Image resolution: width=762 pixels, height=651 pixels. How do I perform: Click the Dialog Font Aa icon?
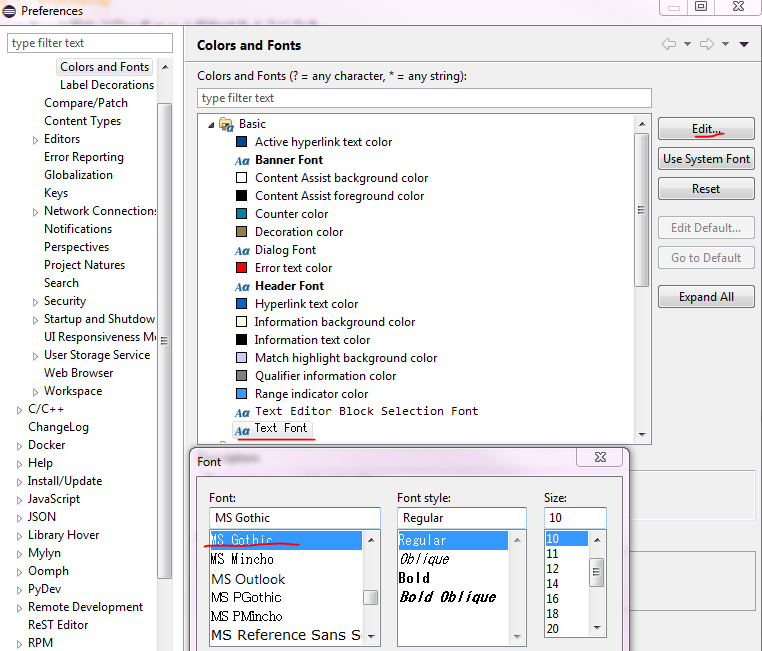pos(242,250)
